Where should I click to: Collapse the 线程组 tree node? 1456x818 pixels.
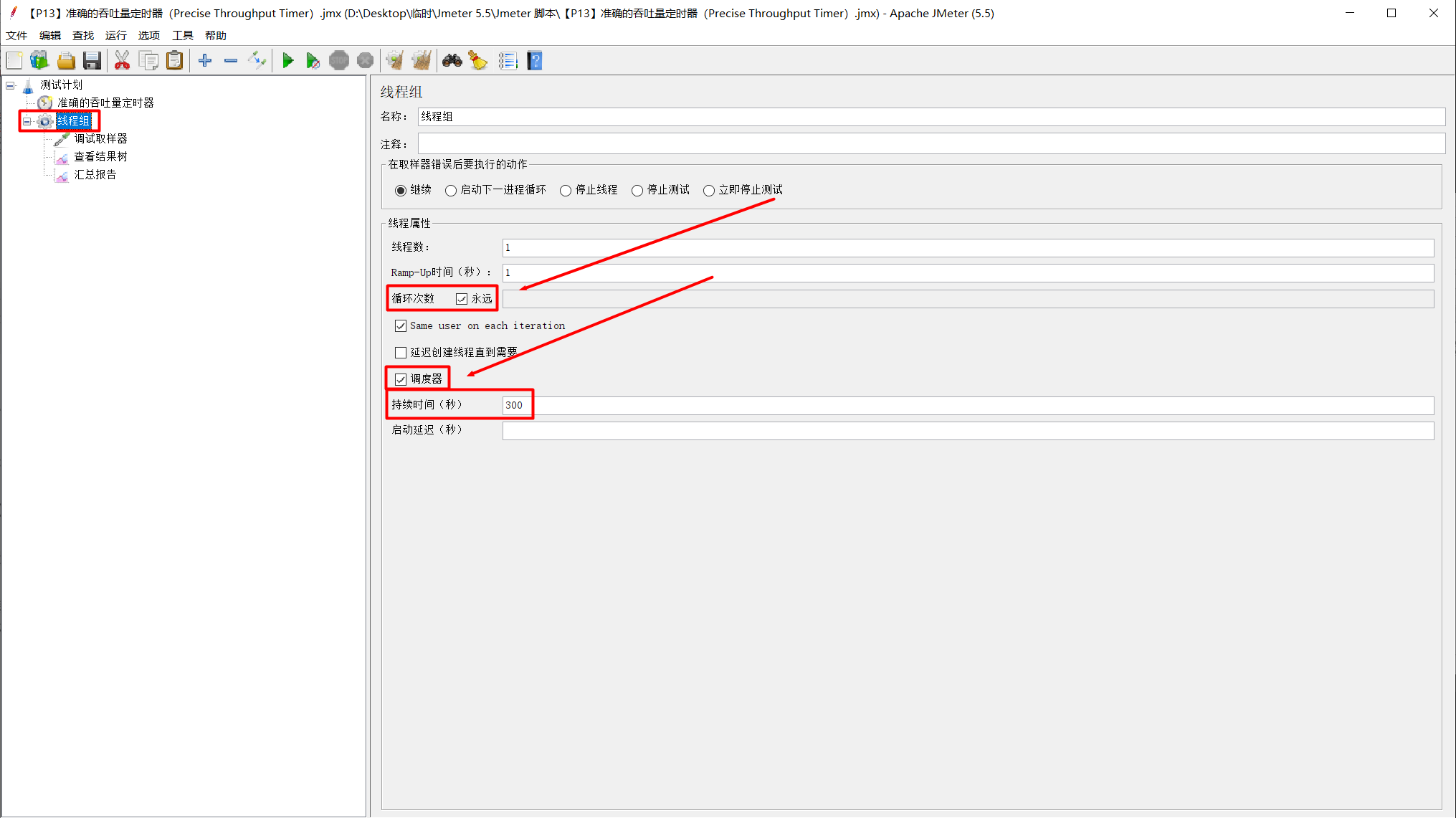[x=27, y=121]
